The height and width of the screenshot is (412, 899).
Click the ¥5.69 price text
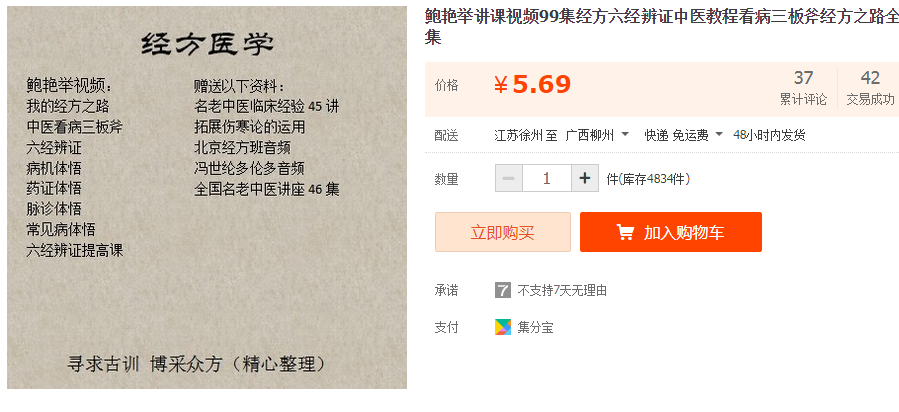coord(532,85)
